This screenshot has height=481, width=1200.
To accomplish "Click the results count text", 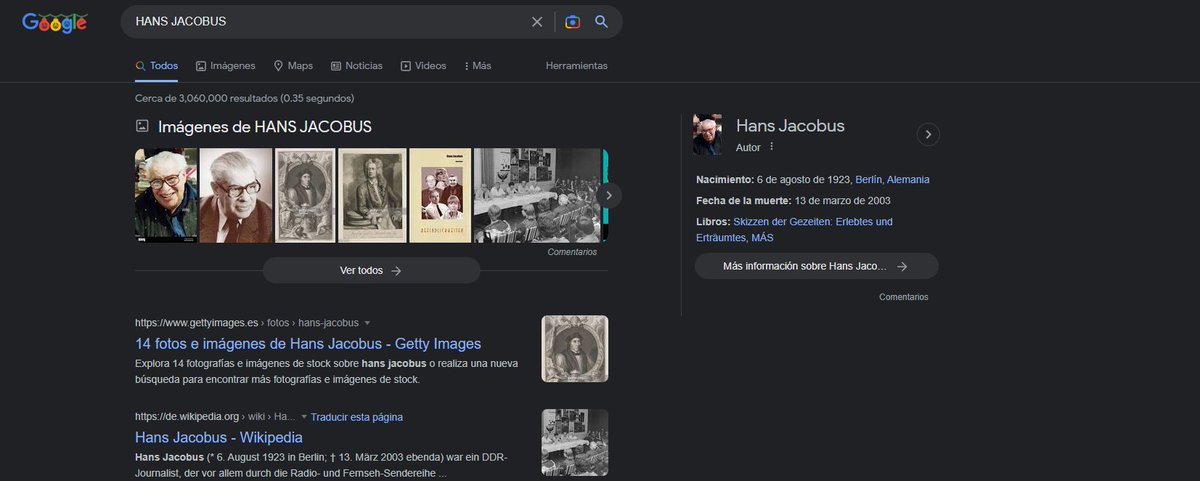I will 244,98.
